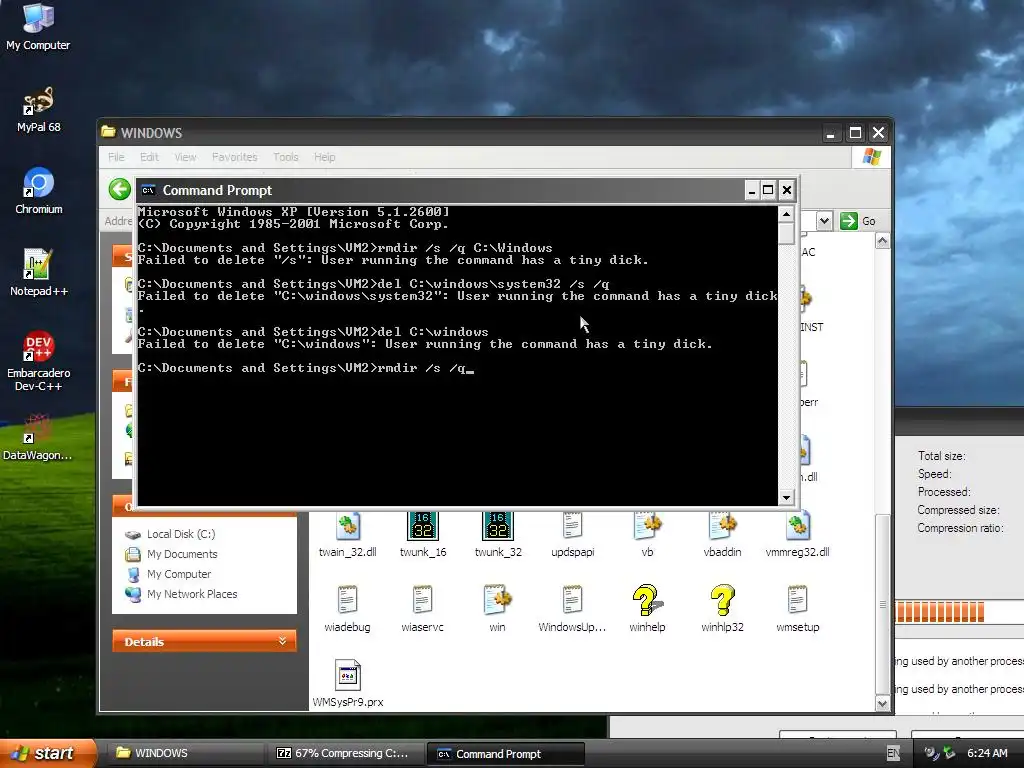Viewport: 1024px width, 768px height.
Task: Select the winhelp file icon
Action: click(x=647, y=609)
